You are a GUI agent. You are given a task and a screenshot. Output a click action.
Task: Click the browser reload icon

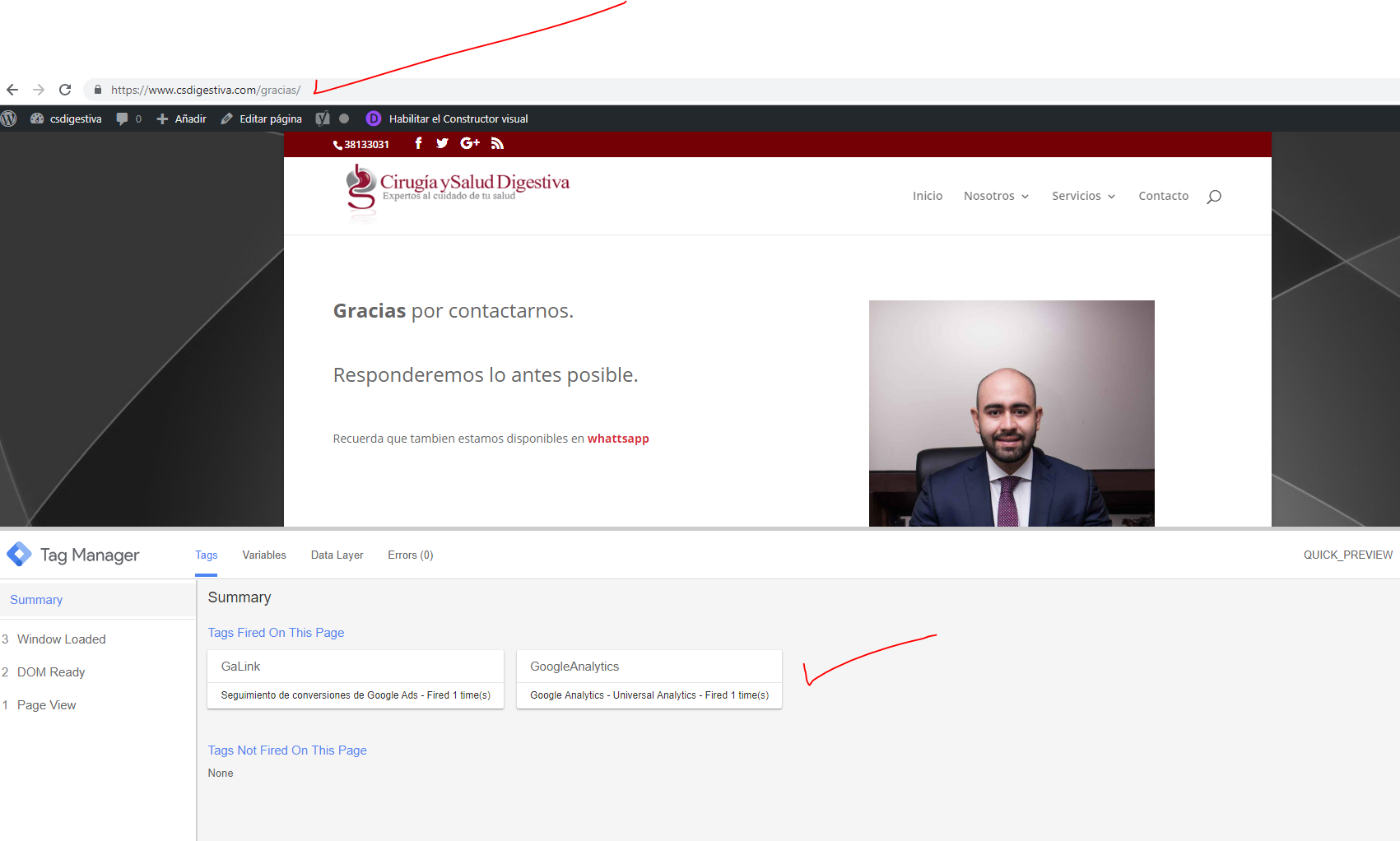[65, 90]
